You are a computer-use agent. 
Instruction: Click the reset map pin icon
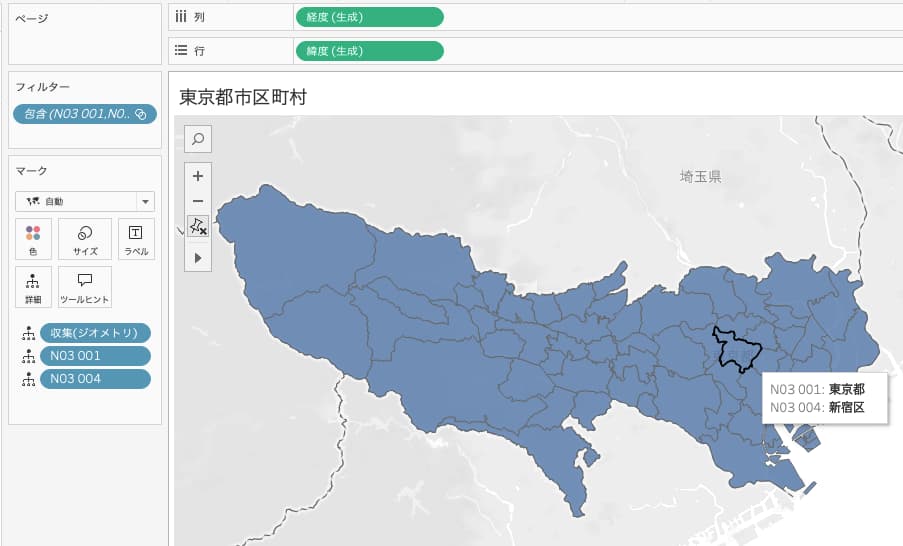pyautogui.click(x=198, y=227)
